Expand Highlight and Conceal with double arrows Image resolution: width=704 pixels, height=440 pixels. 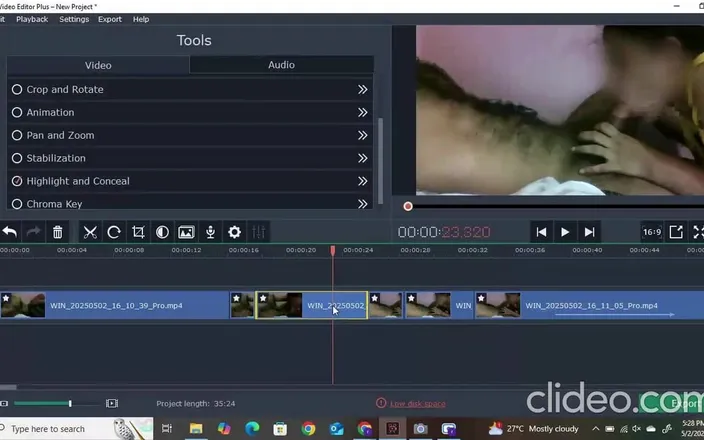click(362, 181)
